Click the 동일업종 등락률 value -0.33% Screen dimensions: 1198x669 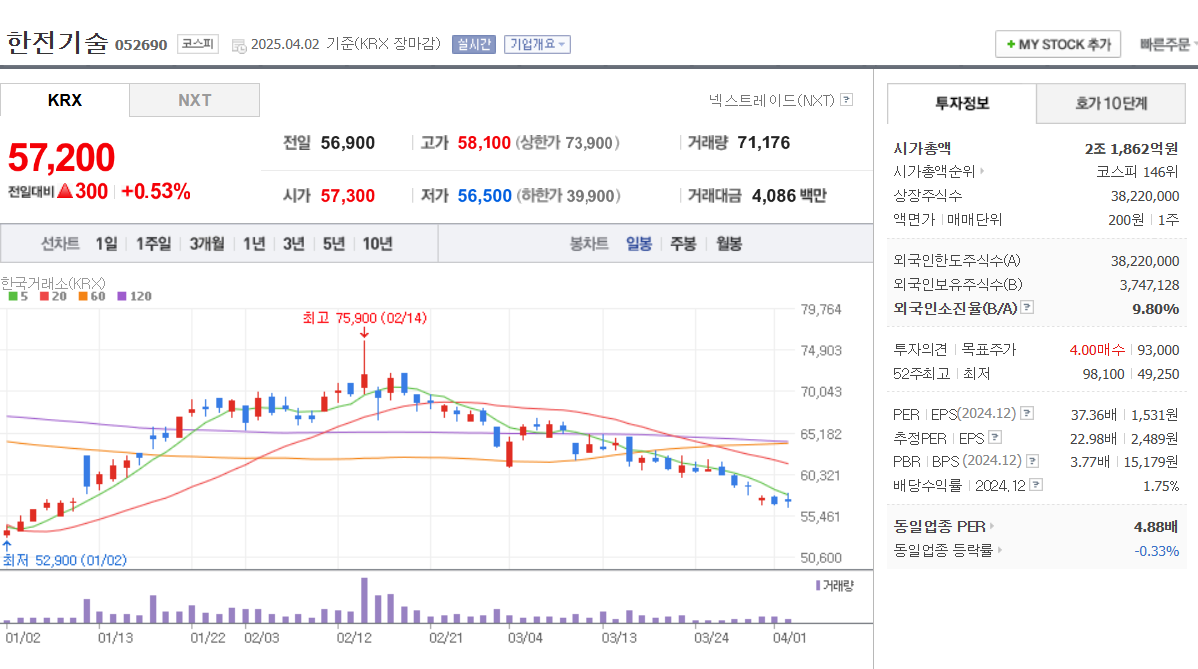coord(1157,551)
